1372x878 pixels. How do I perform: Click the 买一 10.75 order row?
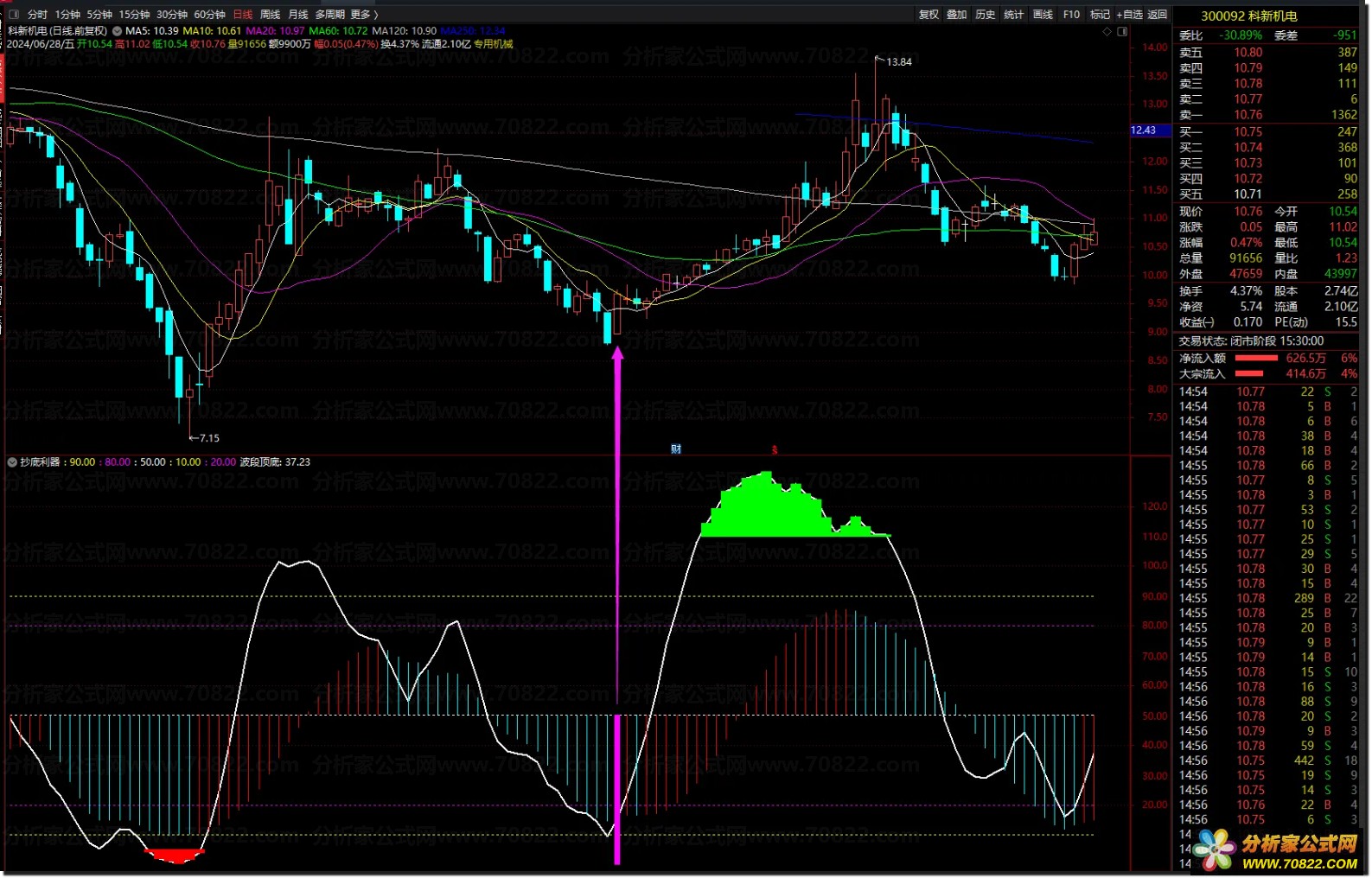coord(1267,132)
